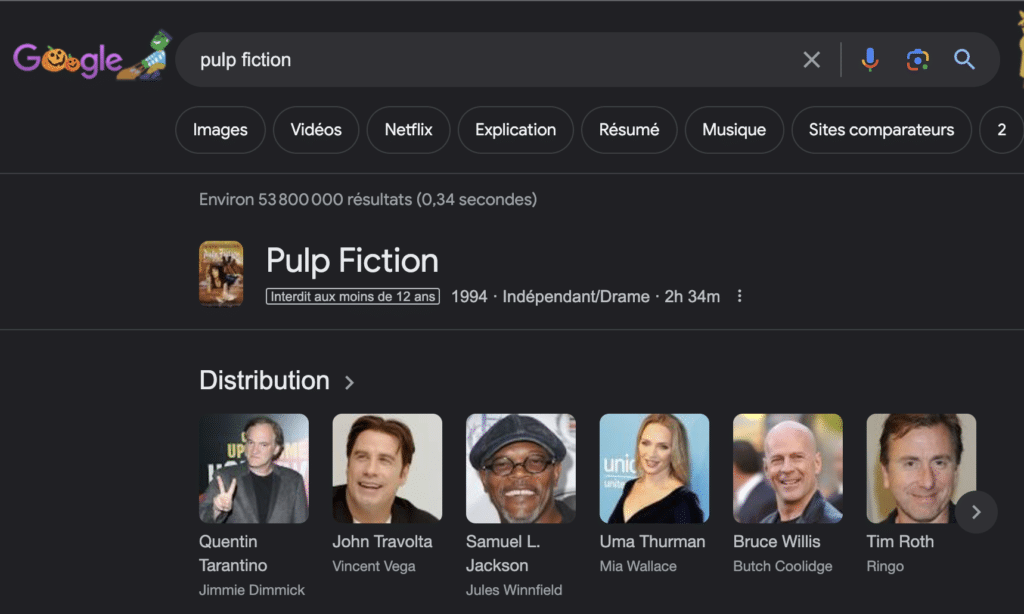Filter results by Netflix chip
The image size is (1024, 614).
408,130
